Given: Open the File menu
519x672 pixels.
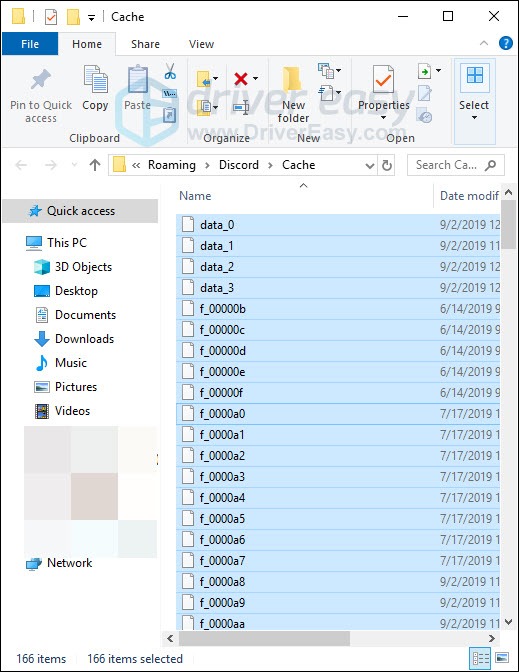Looking at the screenshot, I should [30, 44].
